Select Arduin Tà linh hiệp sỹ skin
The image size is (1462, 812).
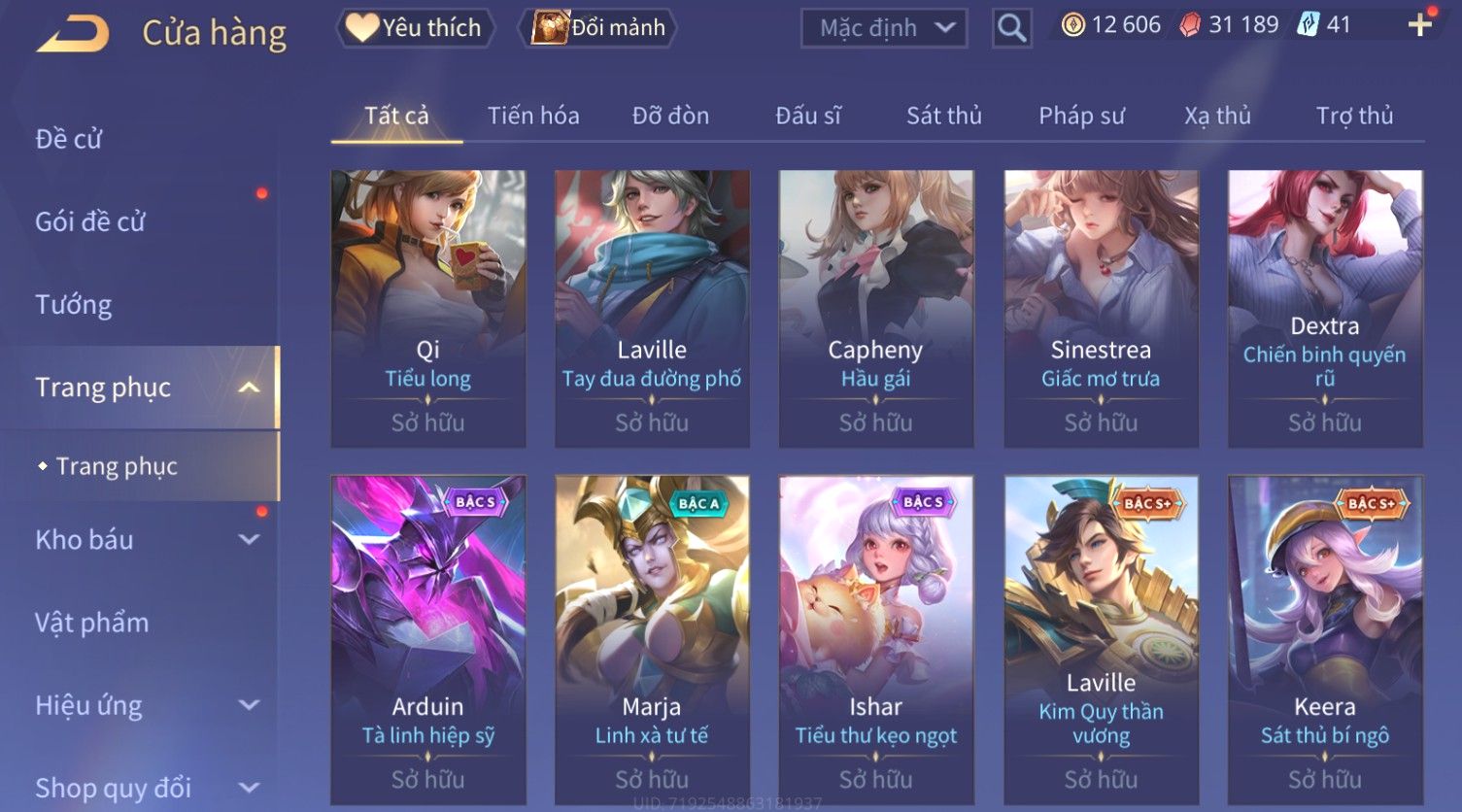(428, 640)
